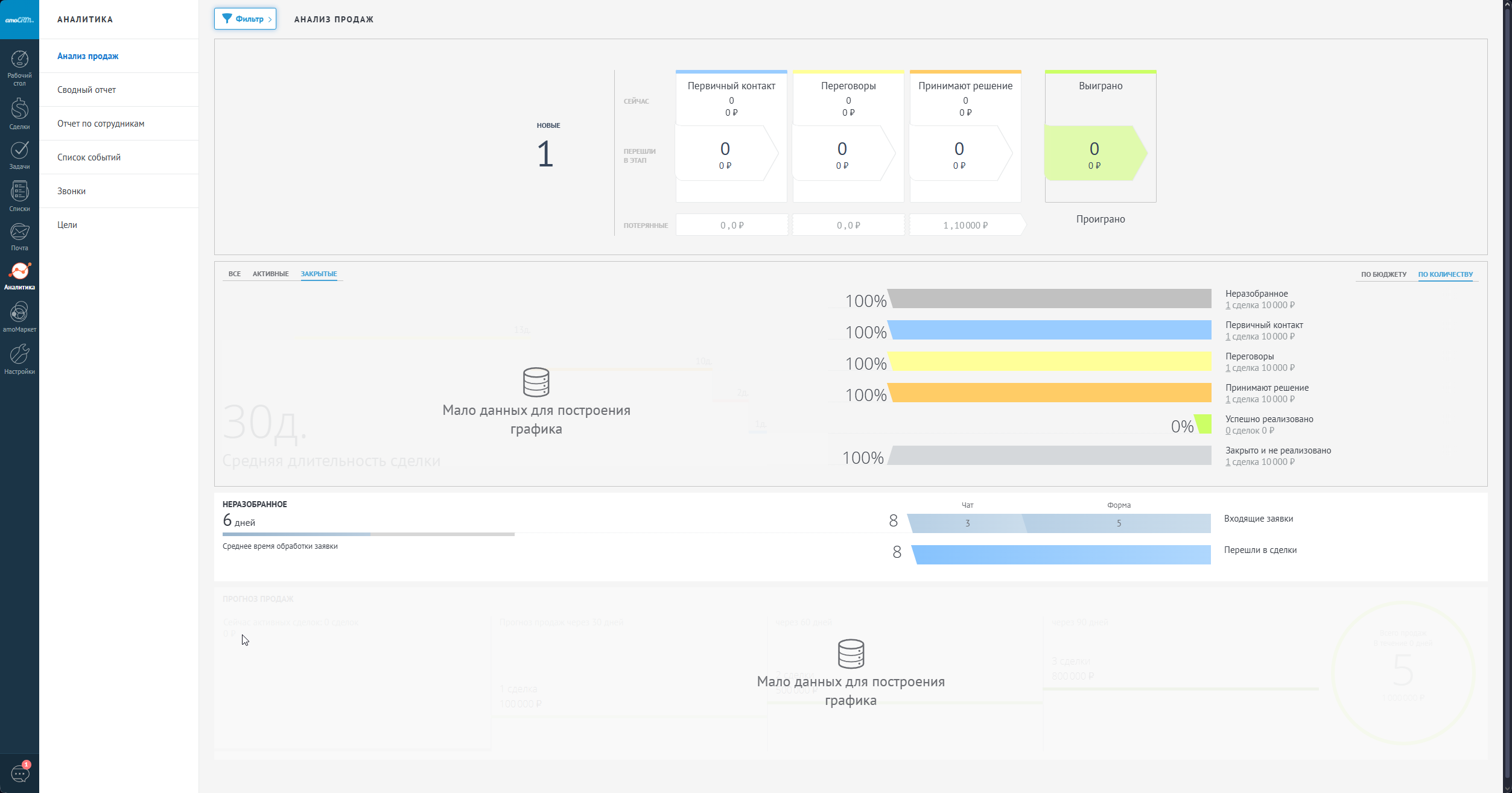The width and height of the screenshot is (1512, 793).
Task: Go to the Задачи tasks icon
Action: [x=19, y=154]
